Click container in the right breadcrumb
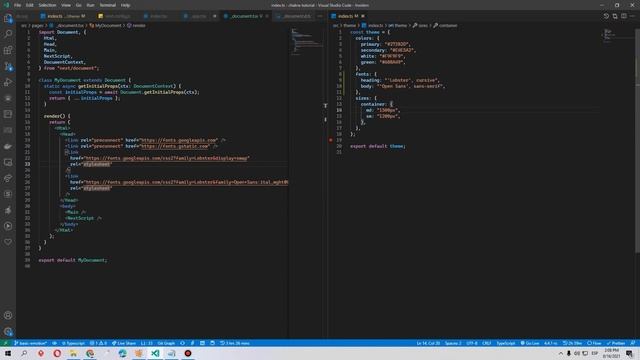The image size is (640, 360). click(448, 25)
